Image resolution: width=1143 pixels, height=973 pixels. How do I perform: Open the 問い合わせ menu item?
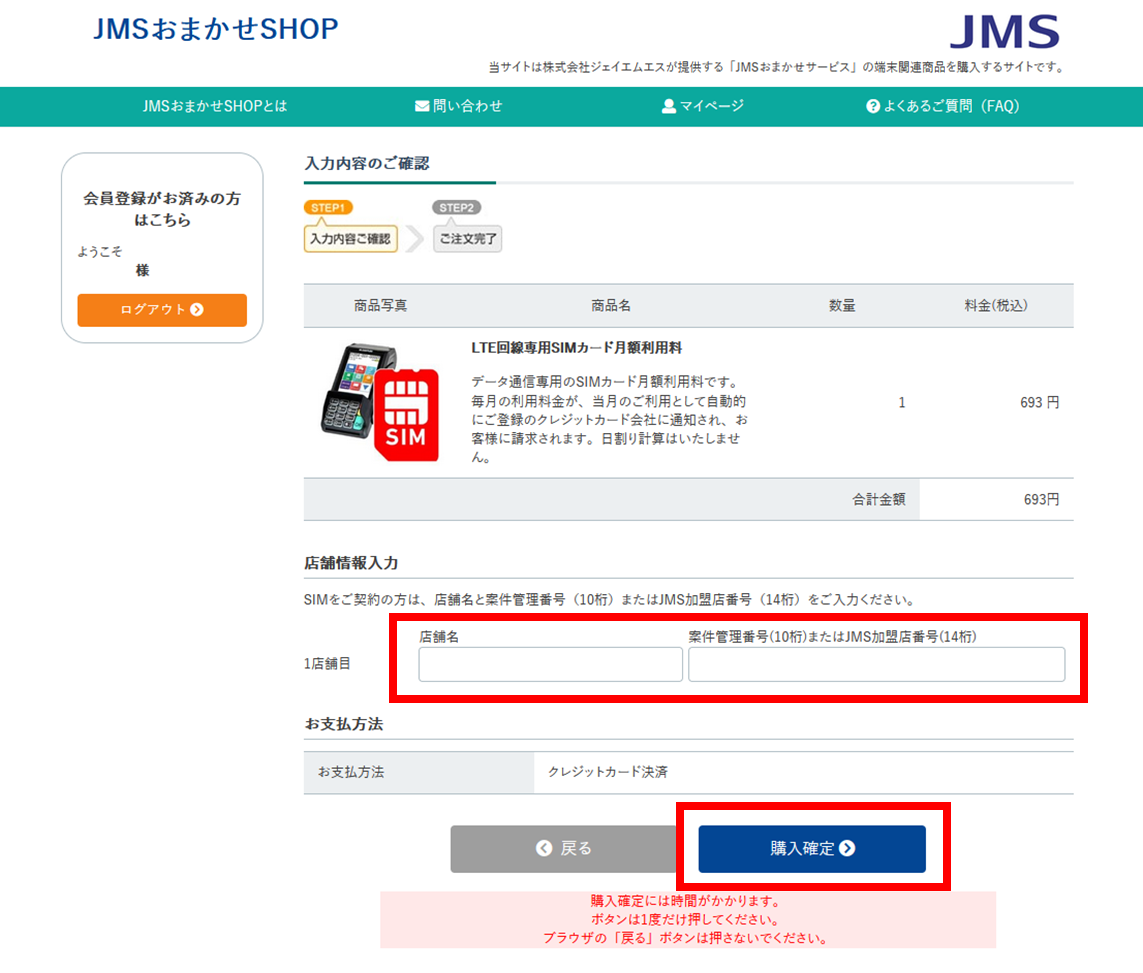[x=459, y=106]
